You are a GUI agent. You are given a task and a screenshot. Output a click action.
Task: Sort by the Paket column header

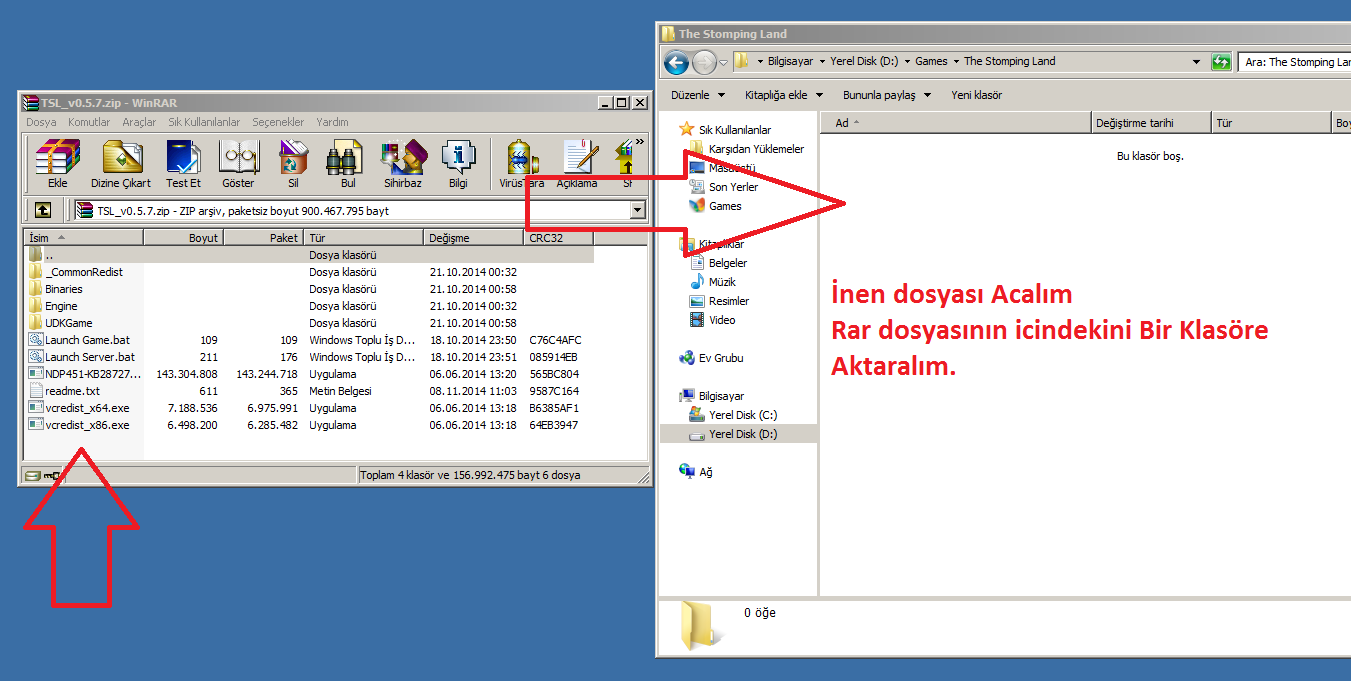coord(264,238)
